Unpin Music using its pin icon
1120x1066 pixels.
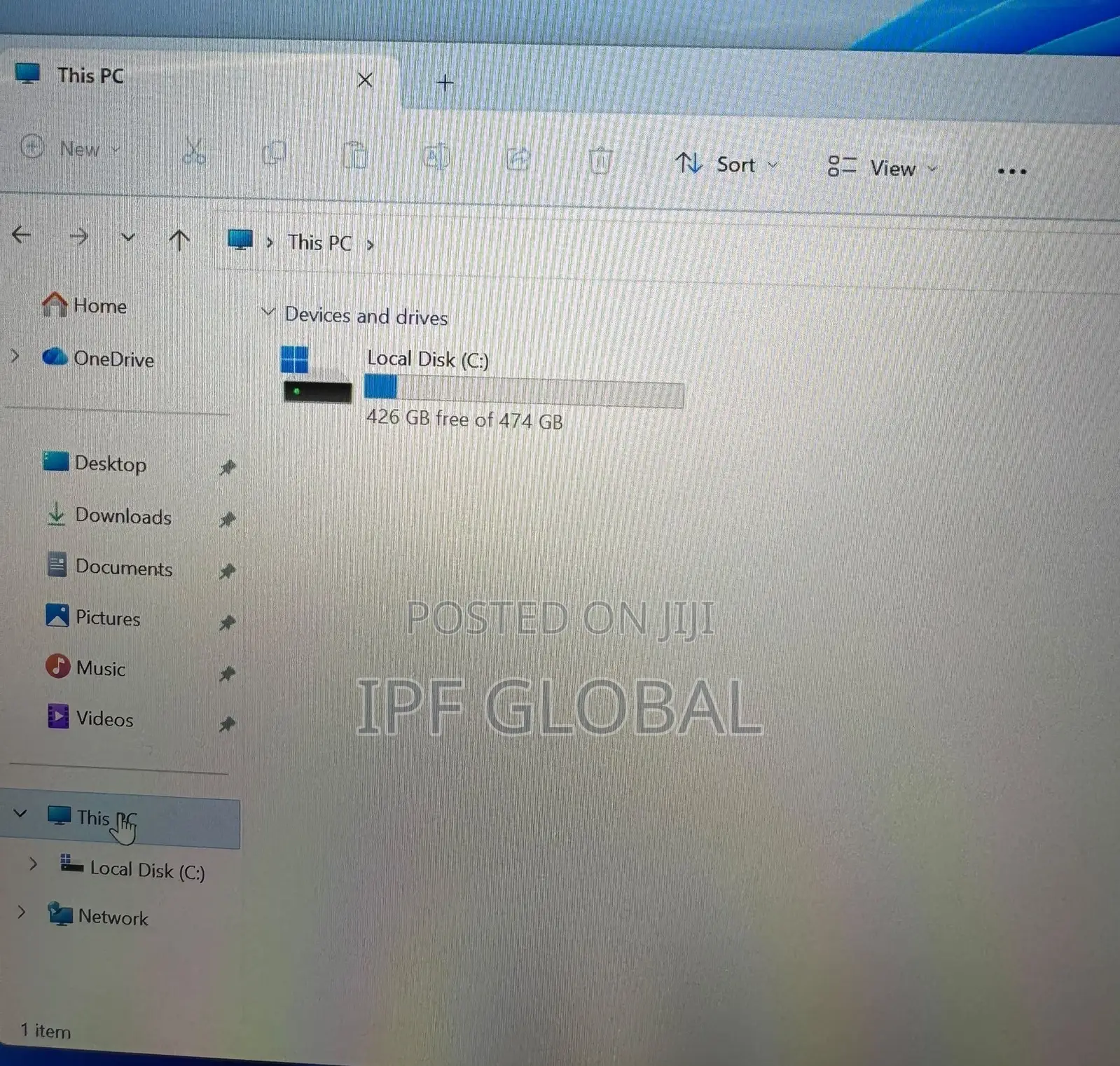click(x=227, y=674)
